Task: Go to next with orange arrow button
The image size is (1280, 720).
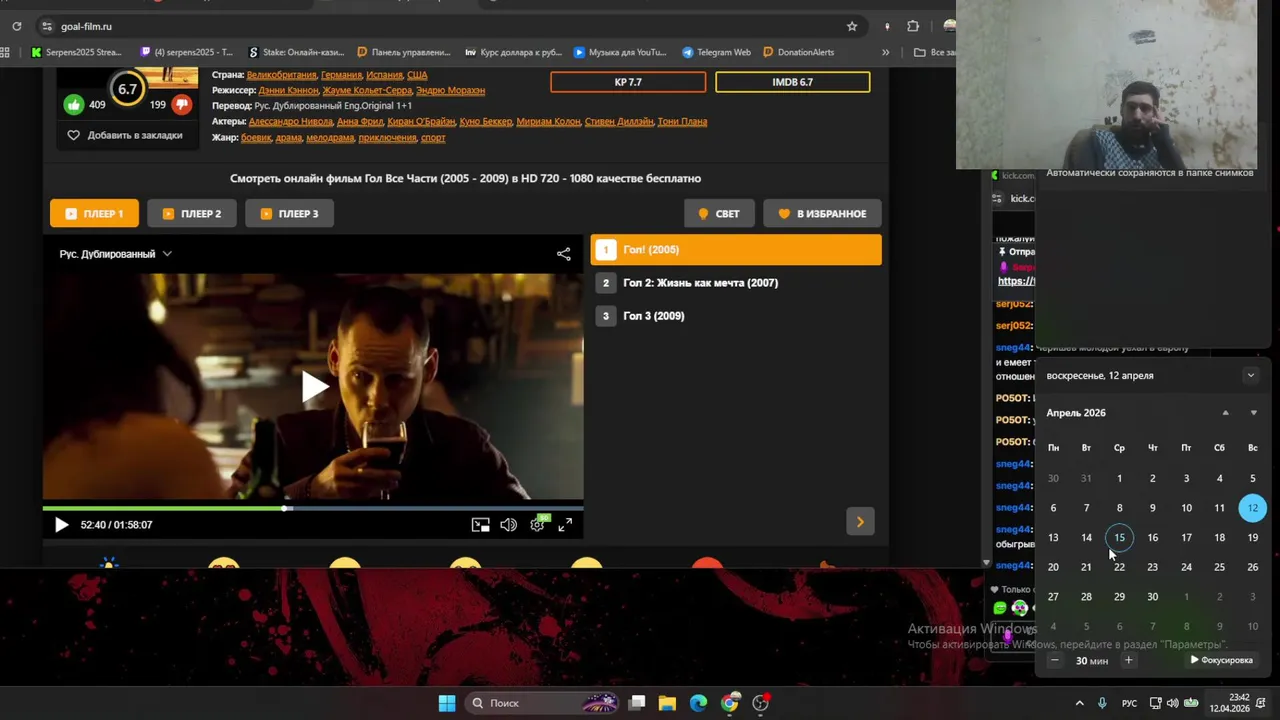Action: (860, 521)
